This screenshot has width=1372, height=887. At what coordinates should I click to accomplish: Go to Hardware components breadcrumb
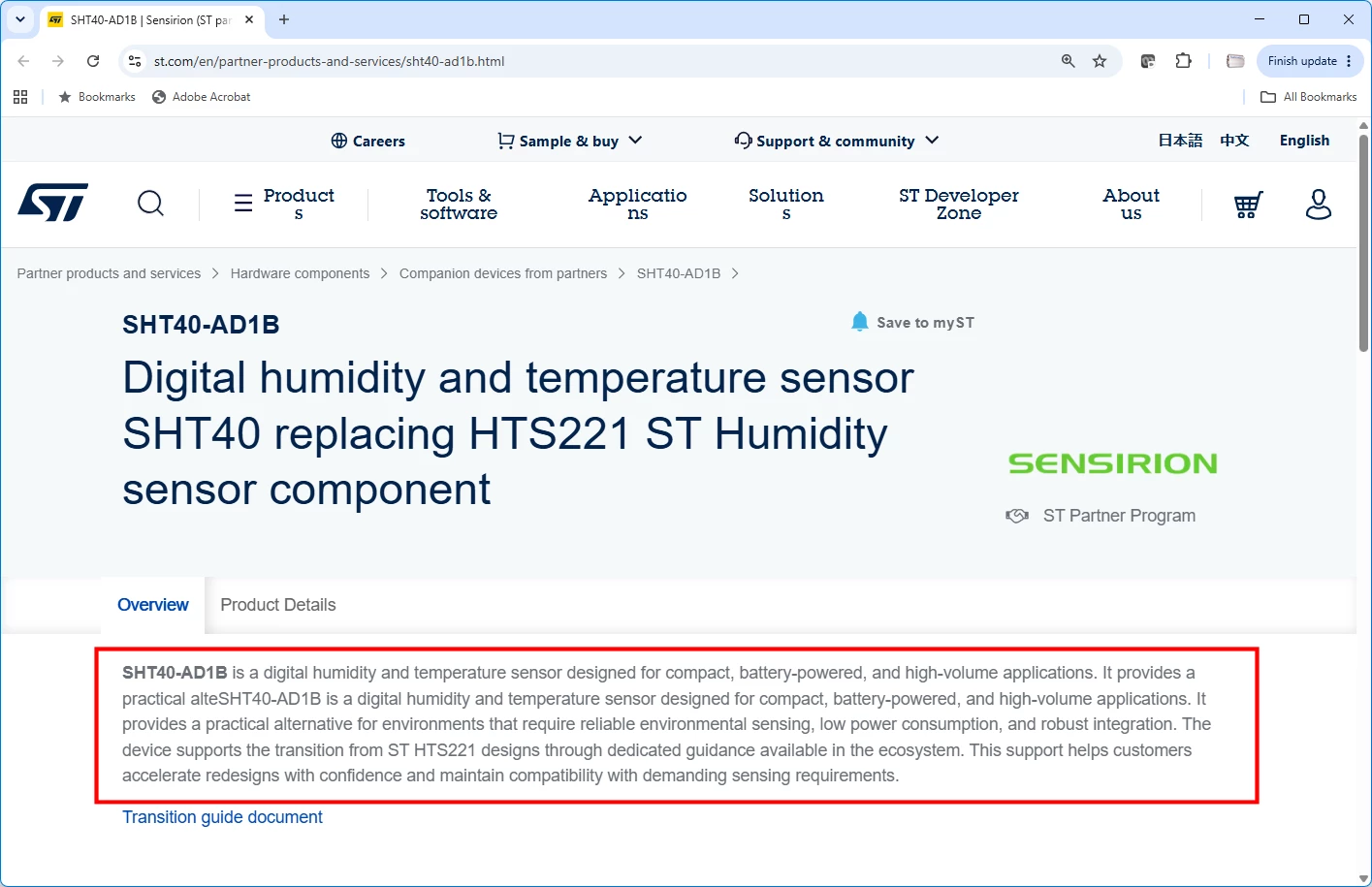pos(300,273)
